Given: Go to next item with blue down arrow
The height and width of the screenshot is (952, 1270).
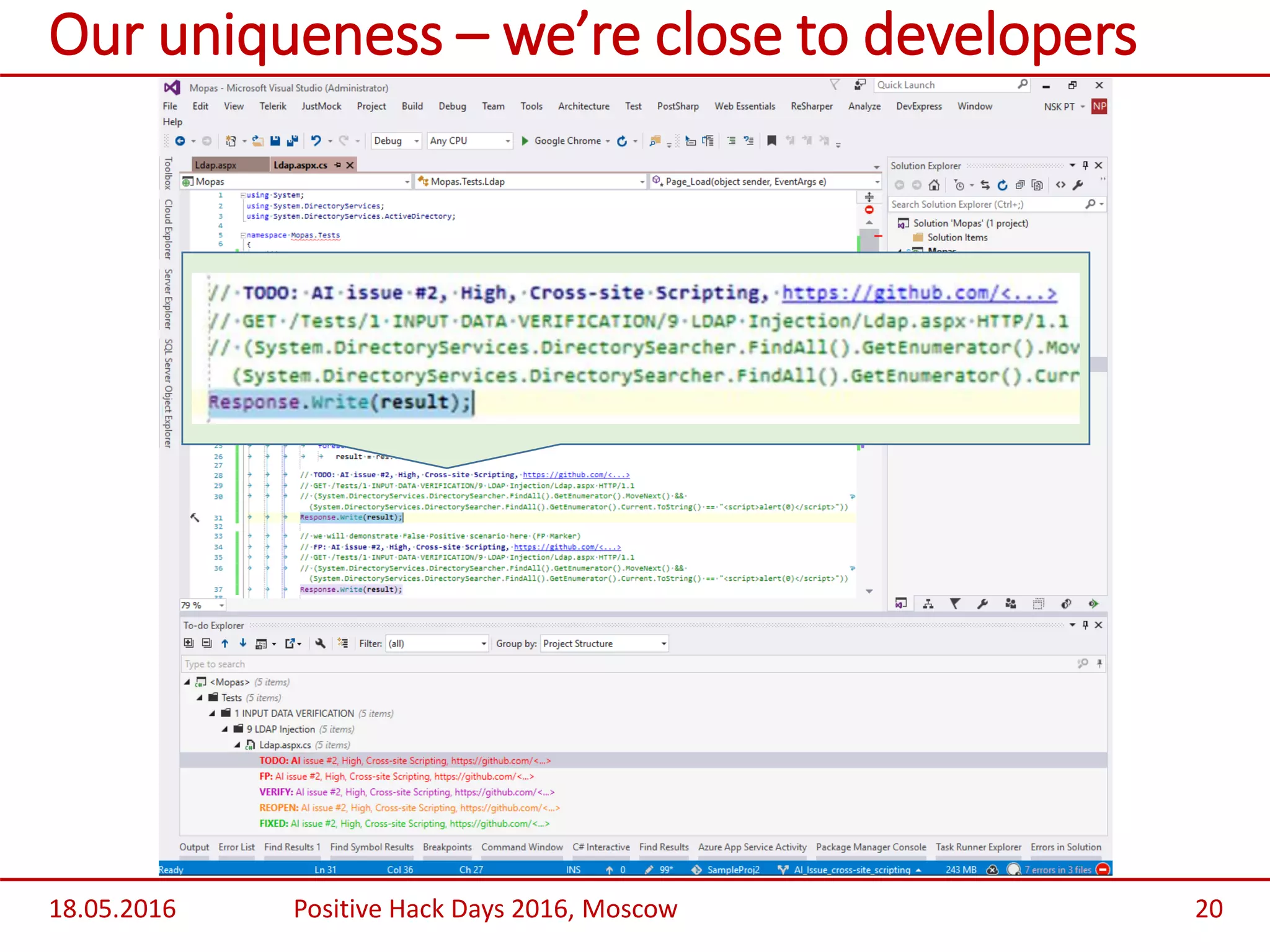Looking at the screenshot, I should [243, 643].
